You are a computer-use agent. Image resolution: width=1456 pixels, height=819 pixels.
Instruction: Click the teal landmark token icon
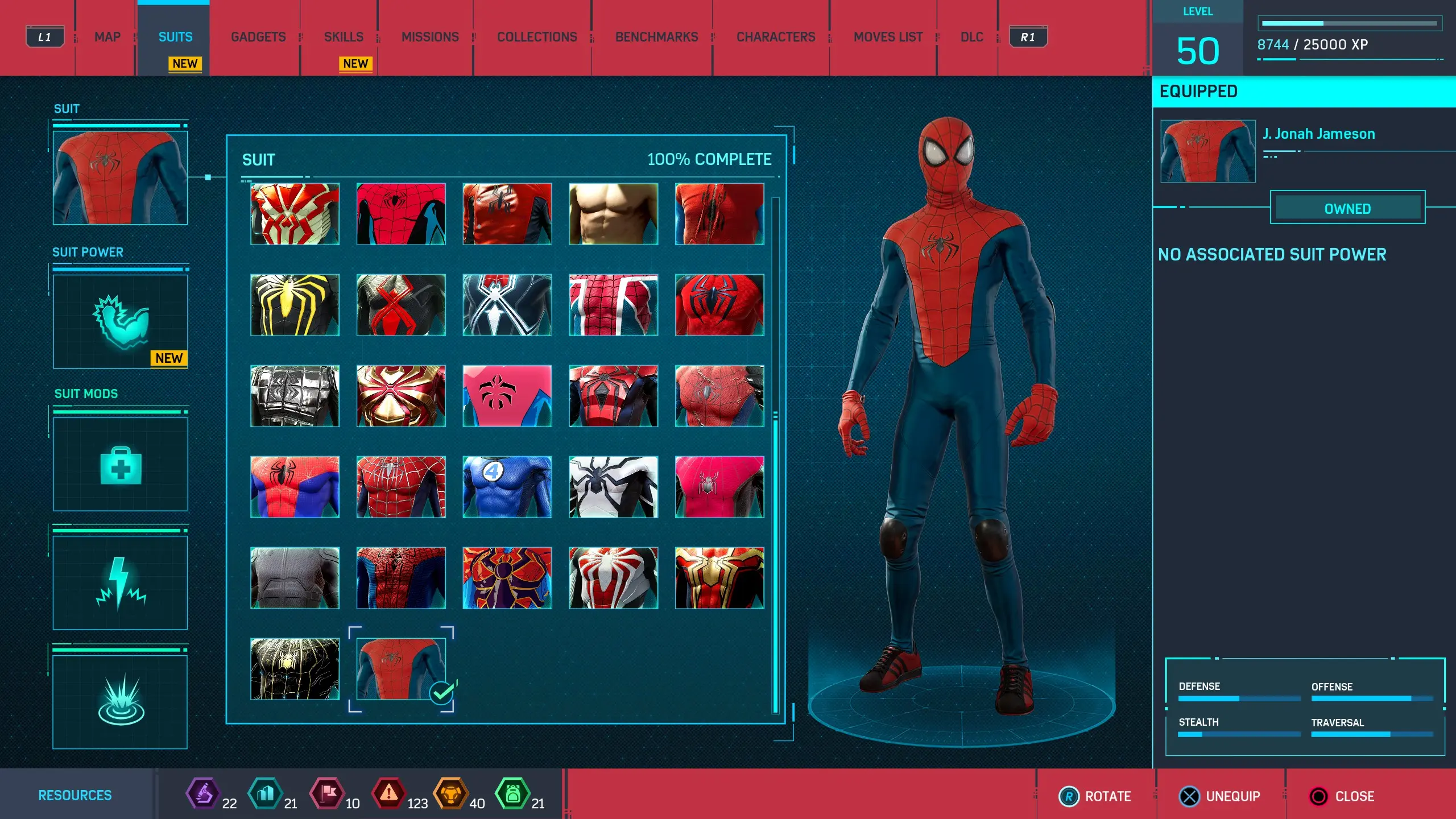(x=265, y=793)
